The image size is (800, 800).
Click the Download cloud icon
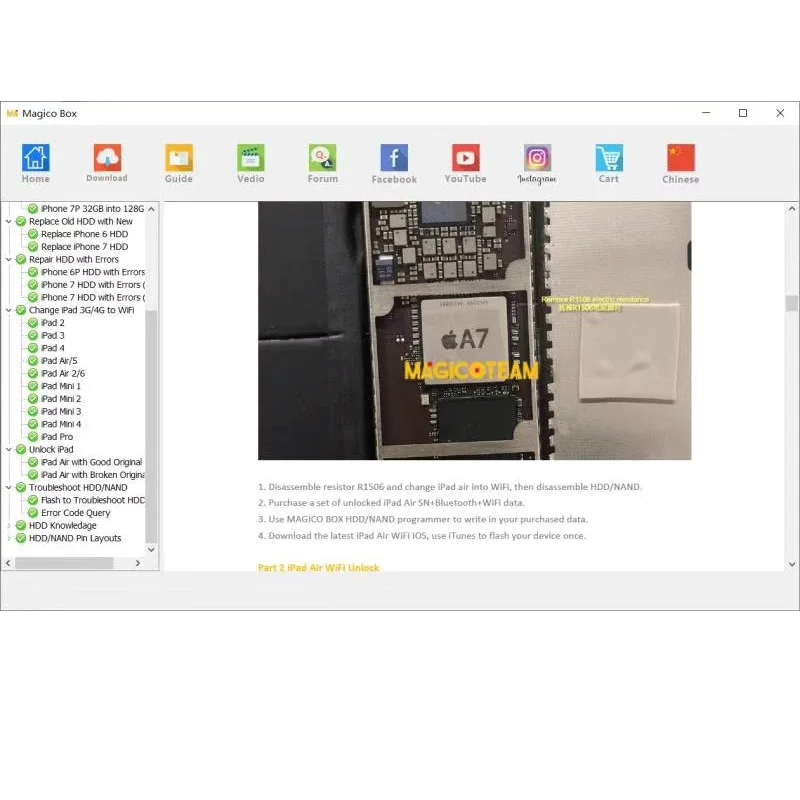(x=107, y=158)
